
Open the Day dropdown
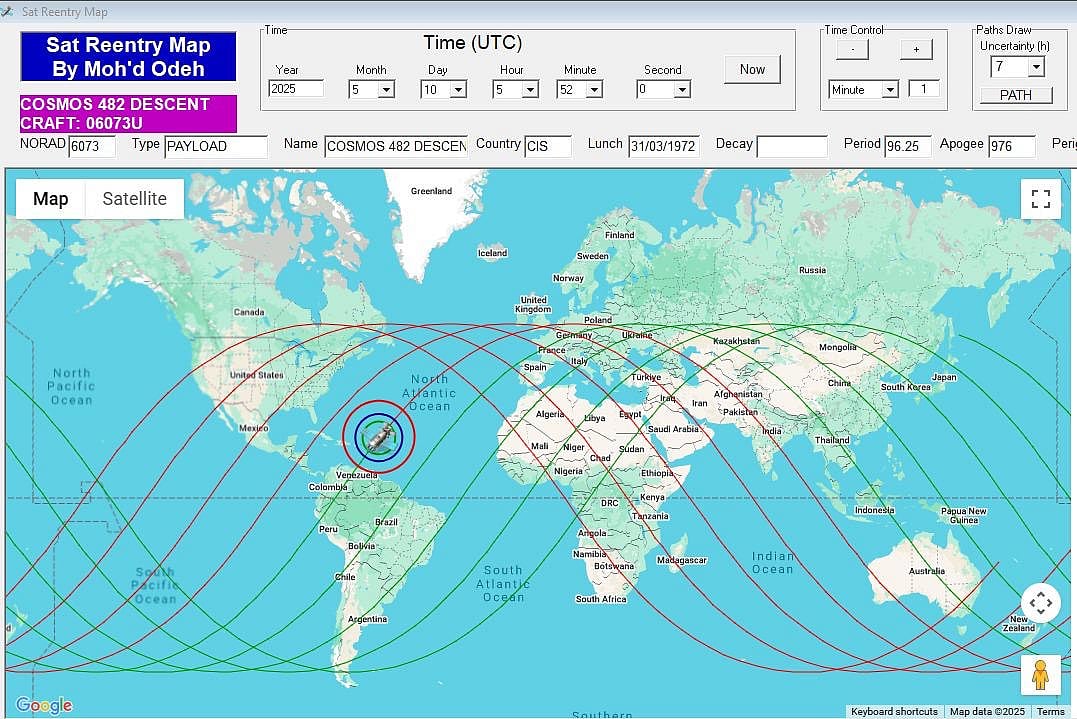click(458, 89)
